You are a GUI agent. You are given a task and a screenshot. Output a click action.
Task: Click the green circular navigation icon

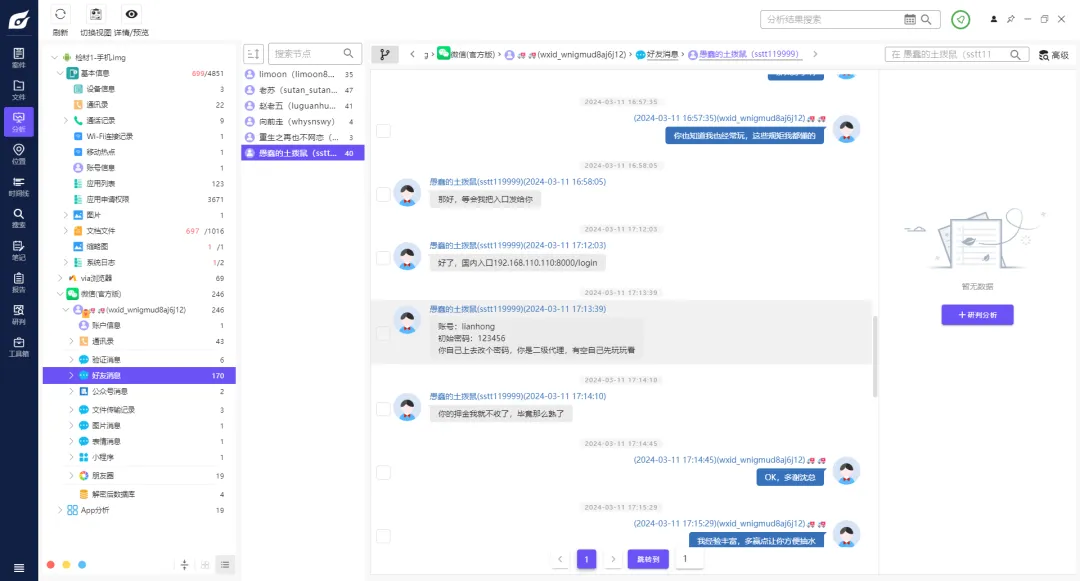click(960, 19)
